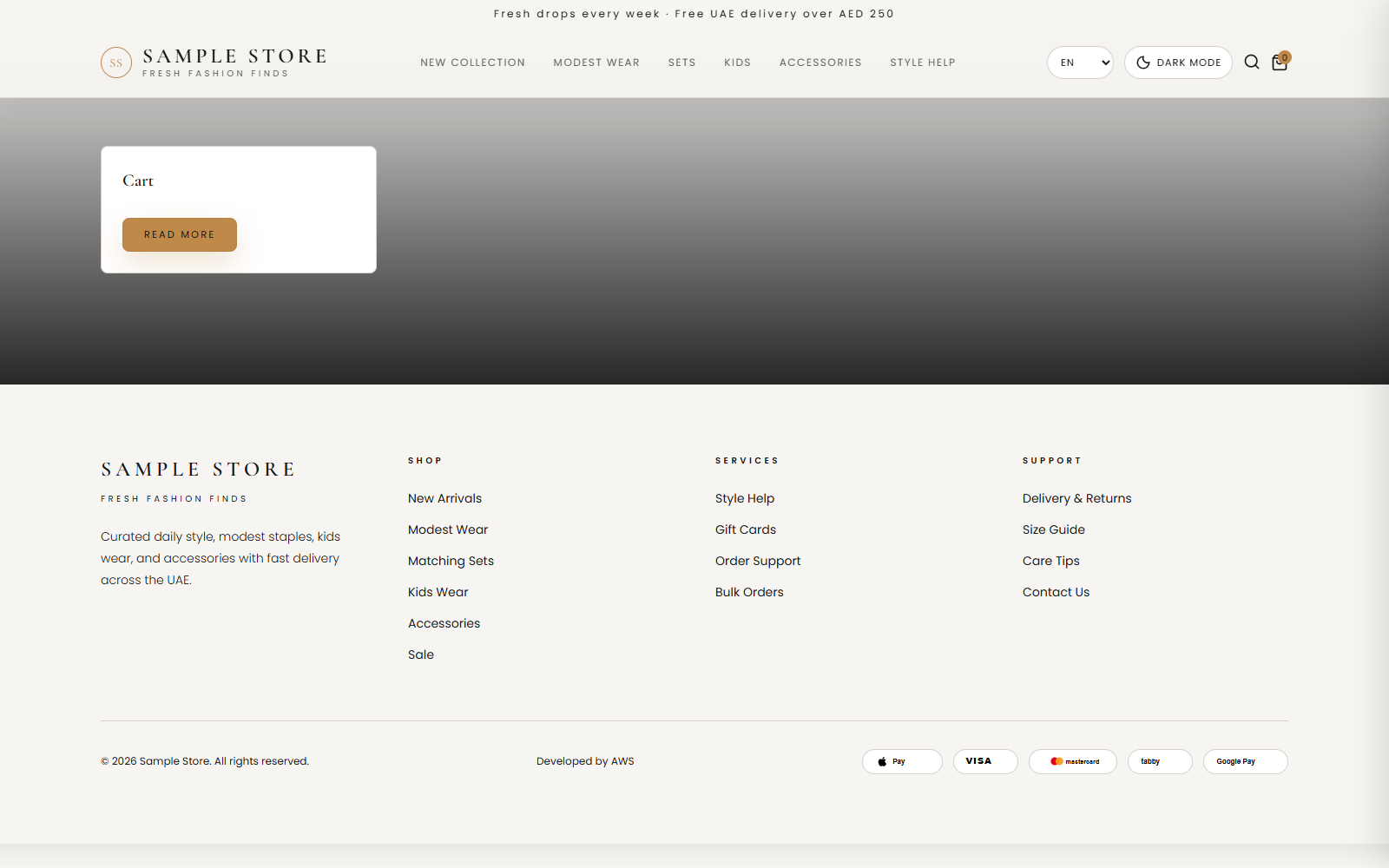Click the Mastercard payment badge
The image size is (1389, 868).
pos(1073,761)
